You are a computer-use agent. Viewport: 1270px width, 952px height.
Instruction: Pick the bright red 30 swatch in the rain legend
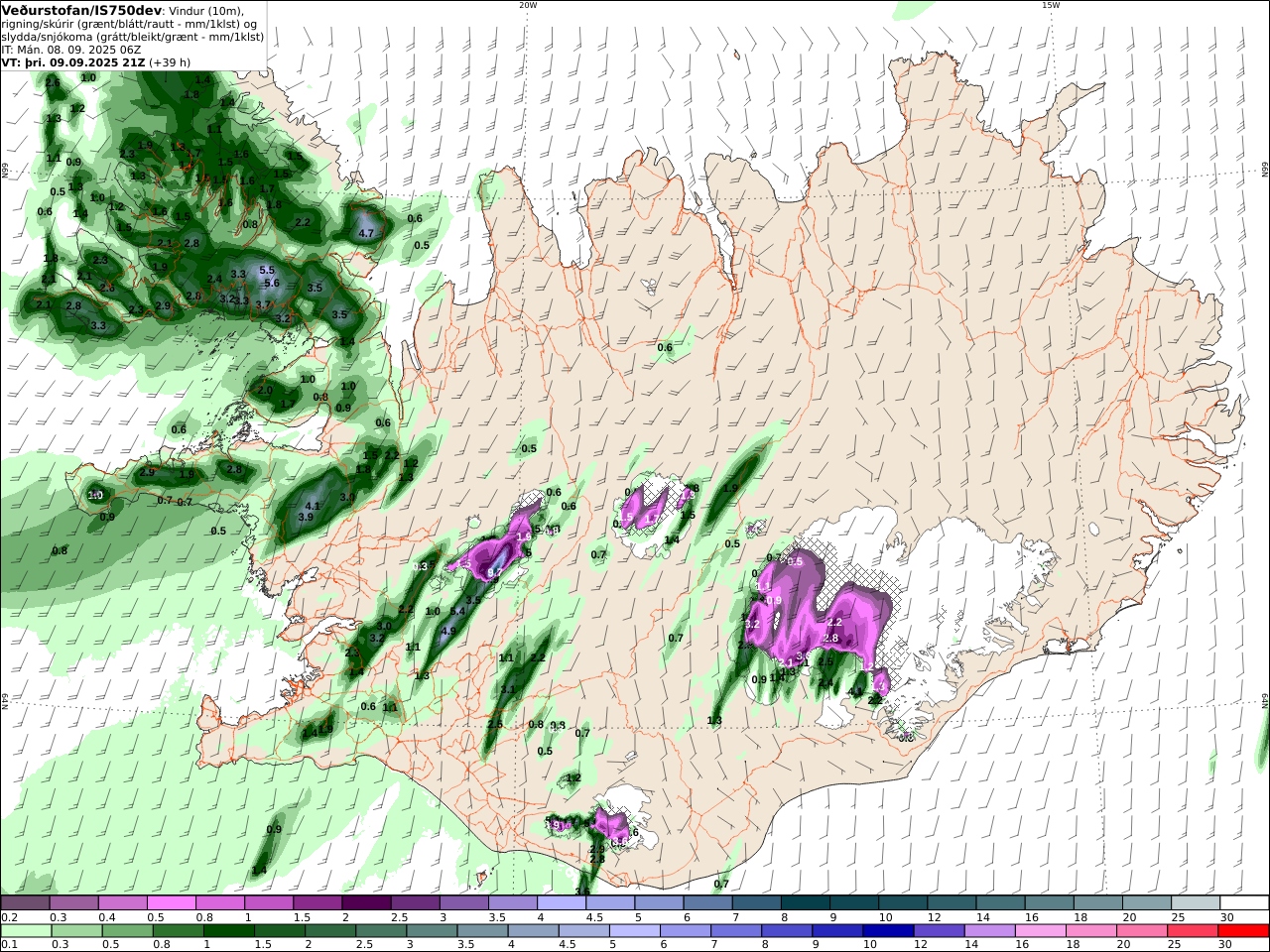pos(1243,931)
